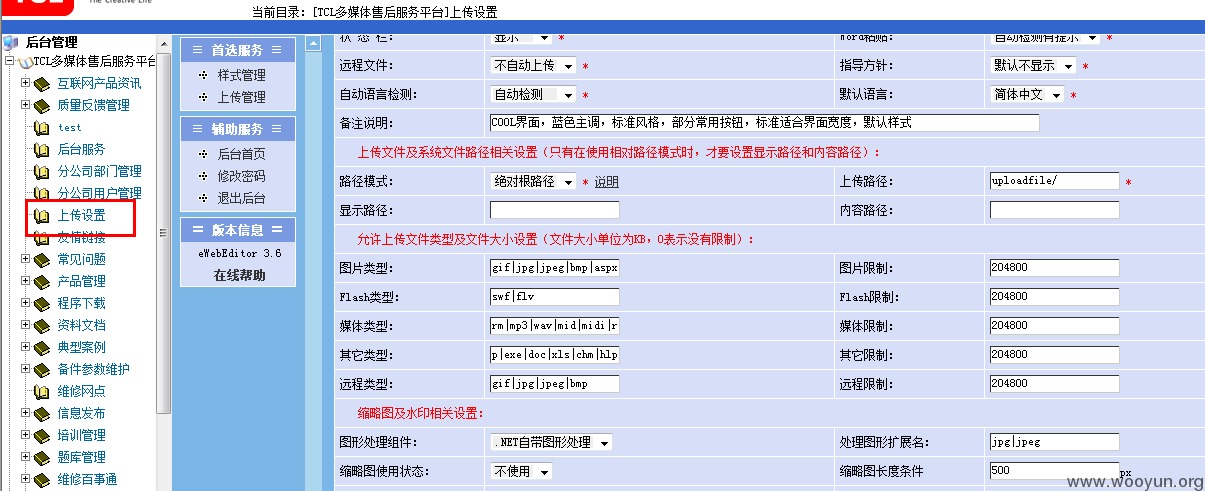Click the middle panel scroll-up arrow
1205x491 pixels.
(x=313, y=43)
